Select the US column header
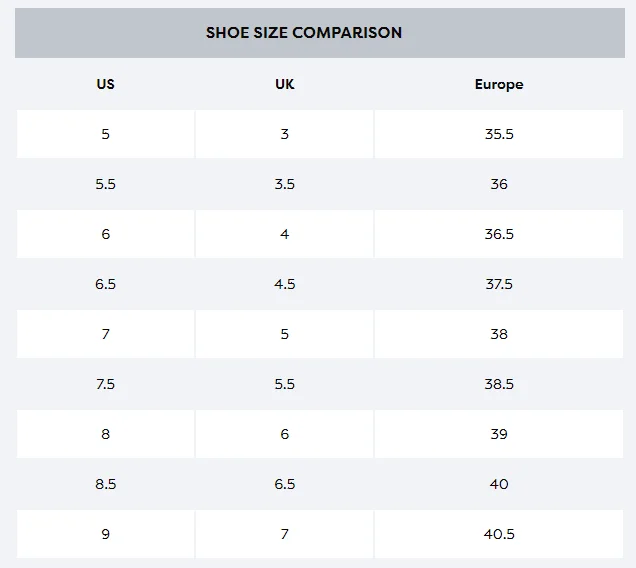Image resolution: width=636 pixels, height=568 pixels. 105,84
